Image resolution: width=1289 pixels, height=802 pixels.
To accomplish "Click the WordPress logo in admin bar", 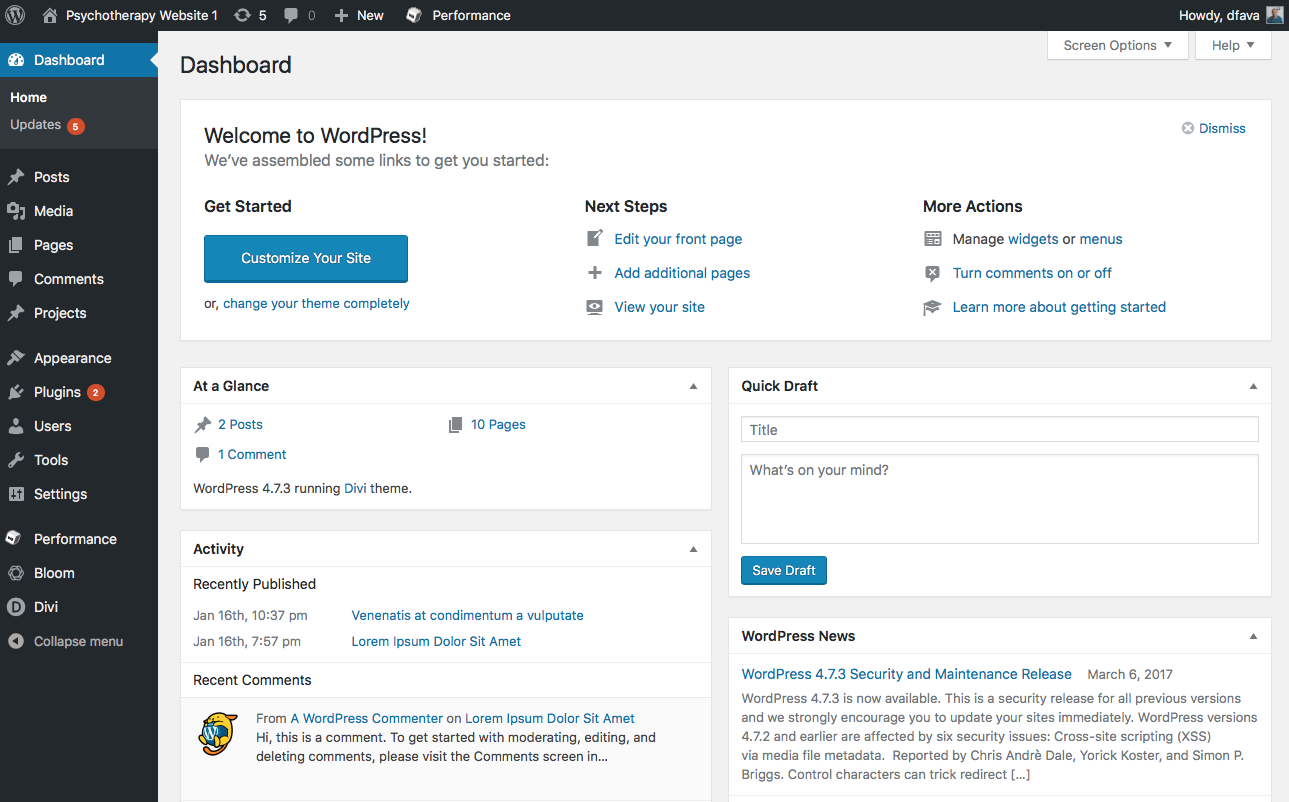I will point(15,15).
